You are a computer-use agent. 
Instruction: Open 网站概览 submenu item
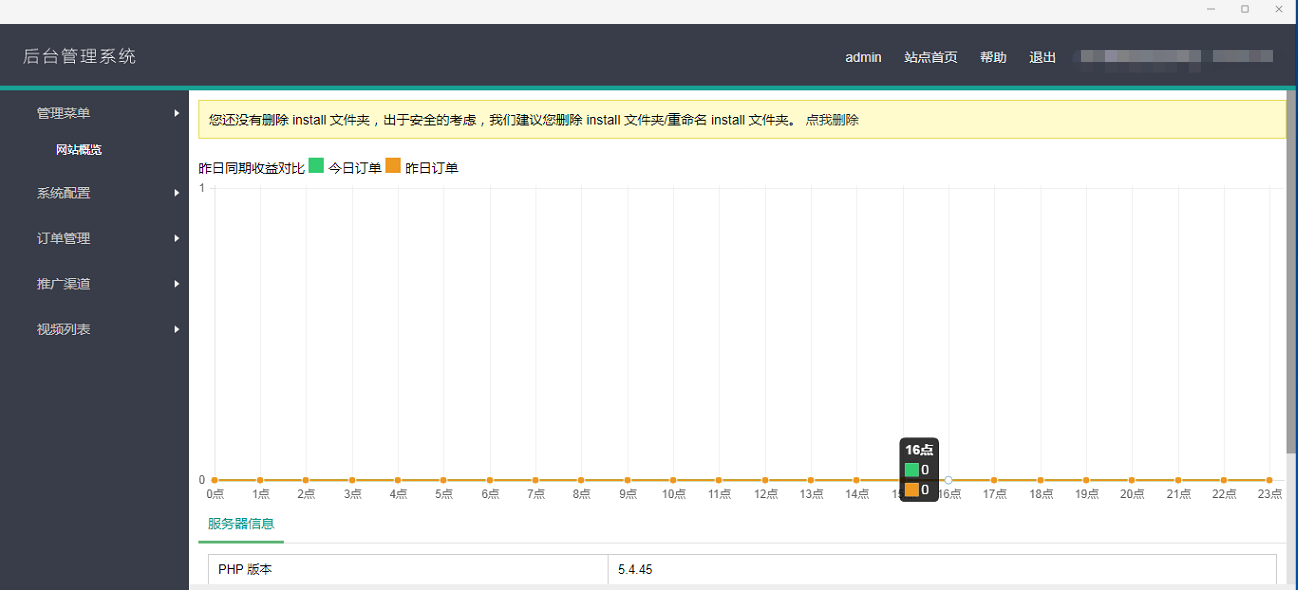pos(79,150)
